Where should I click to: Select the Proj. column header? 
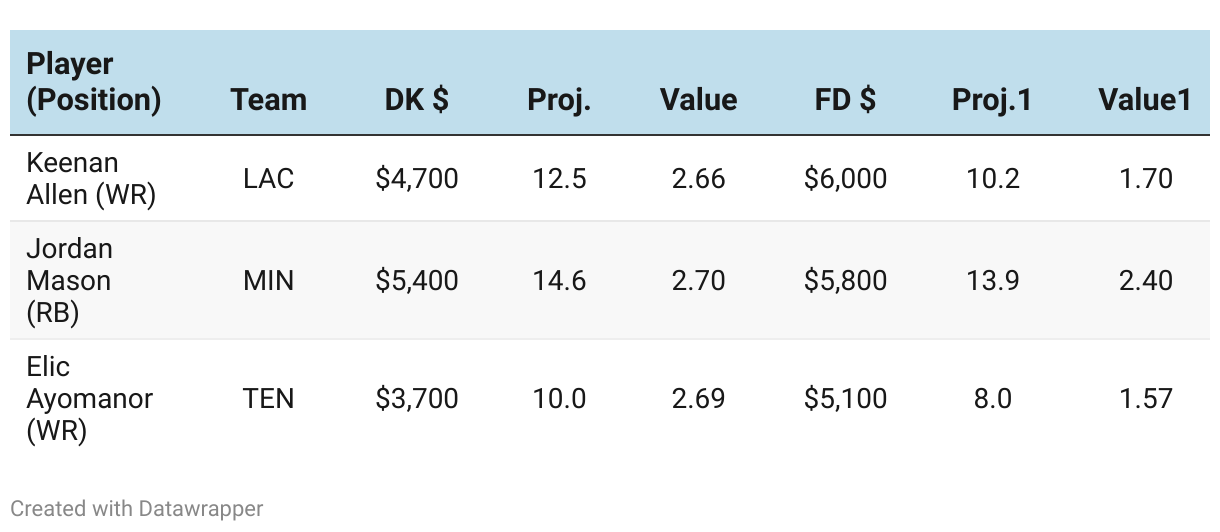(x=559, y=100)
